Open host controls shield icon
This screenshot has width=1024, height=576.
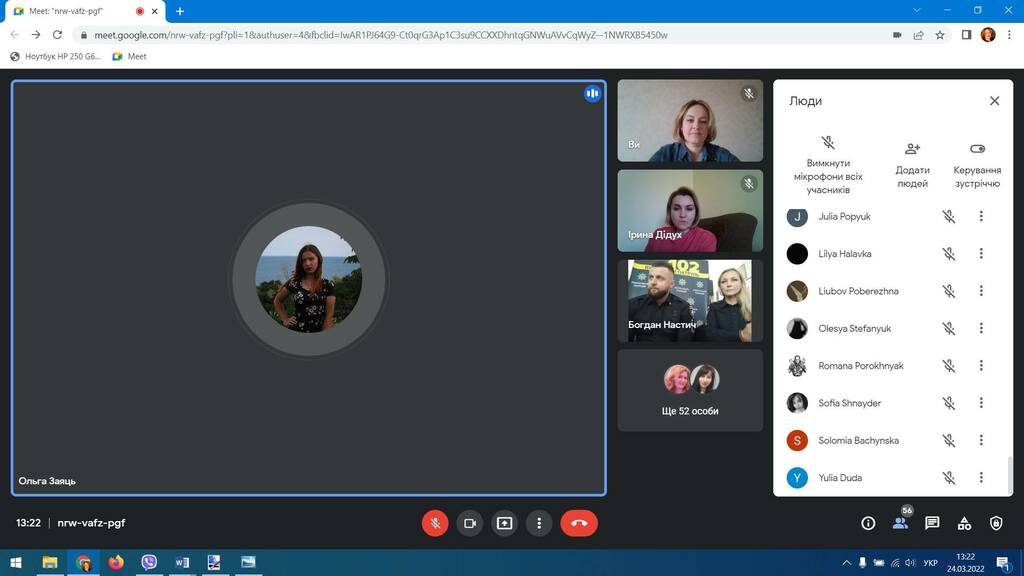click(x=996, y=523)
